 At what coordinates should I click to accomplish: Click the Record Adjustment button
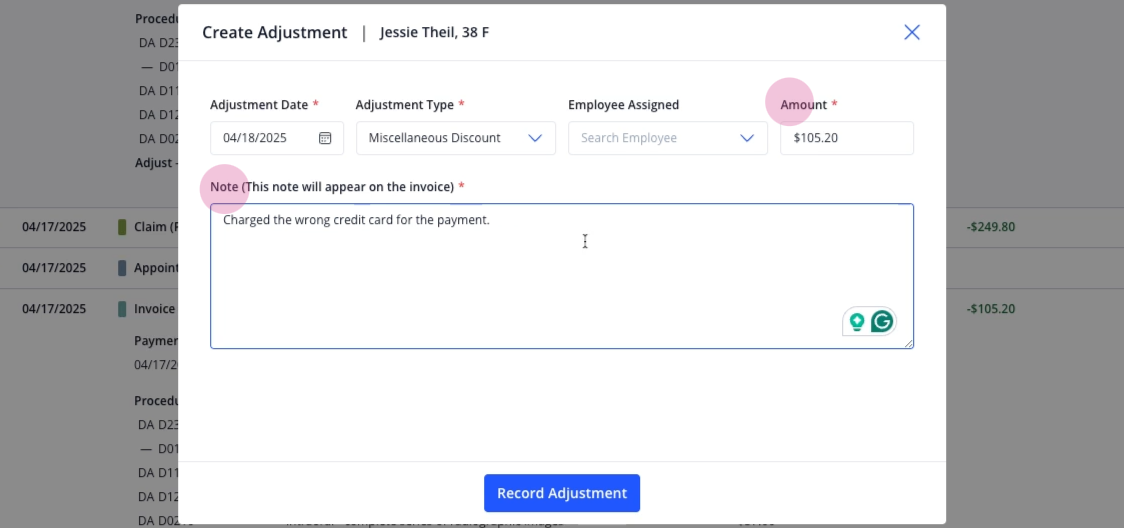point(562,493)
